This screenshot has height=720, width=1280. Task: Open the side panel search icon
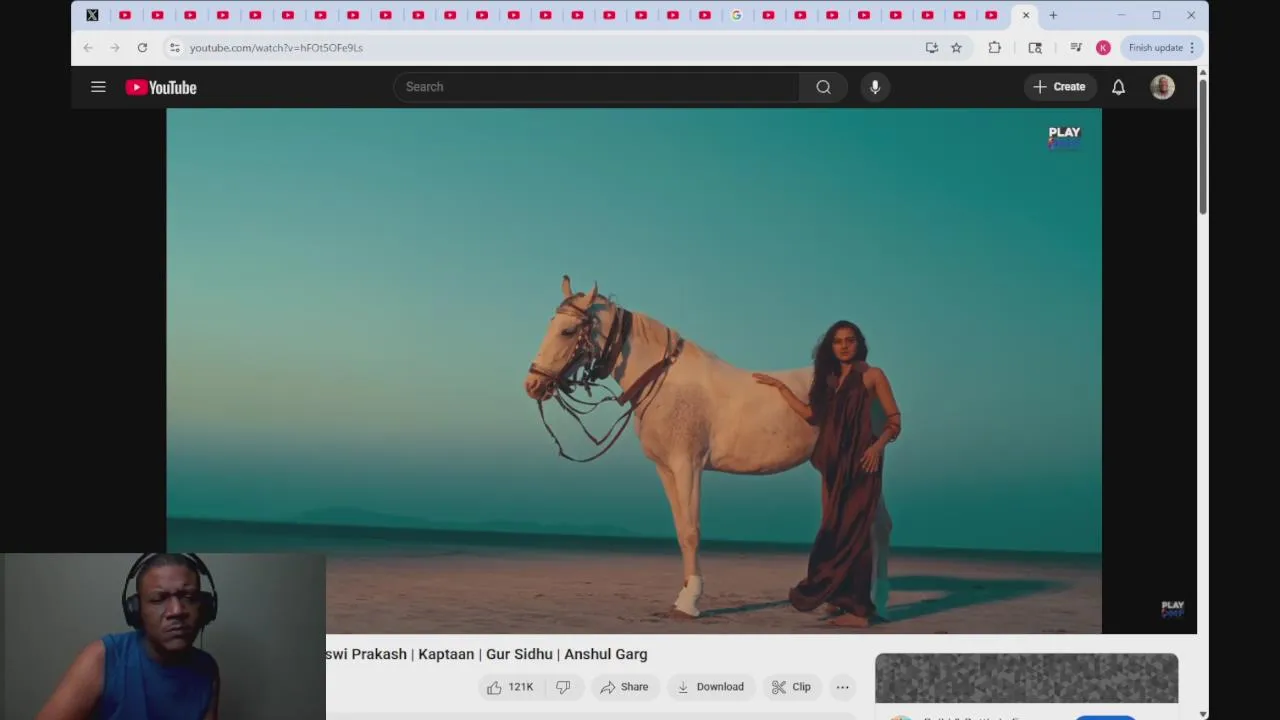click(1035, 47)
